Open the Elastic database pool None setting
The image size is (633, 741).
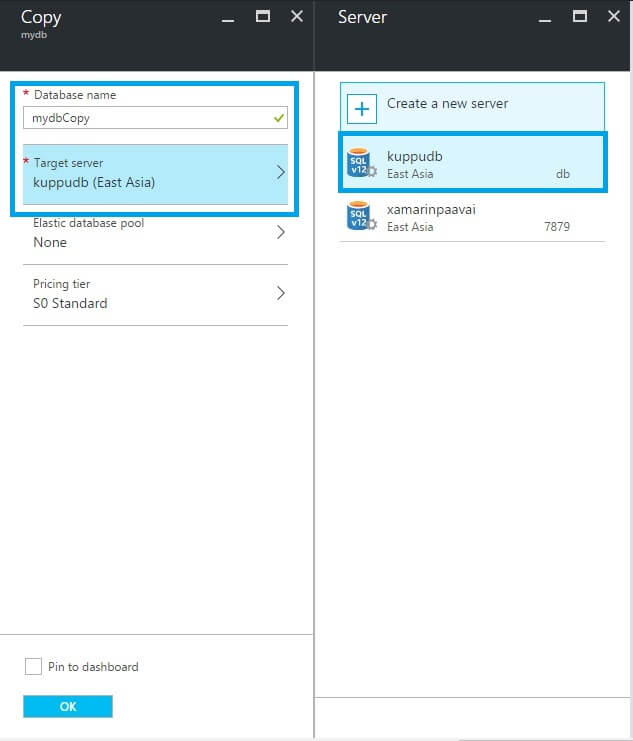tap(50, 242)
